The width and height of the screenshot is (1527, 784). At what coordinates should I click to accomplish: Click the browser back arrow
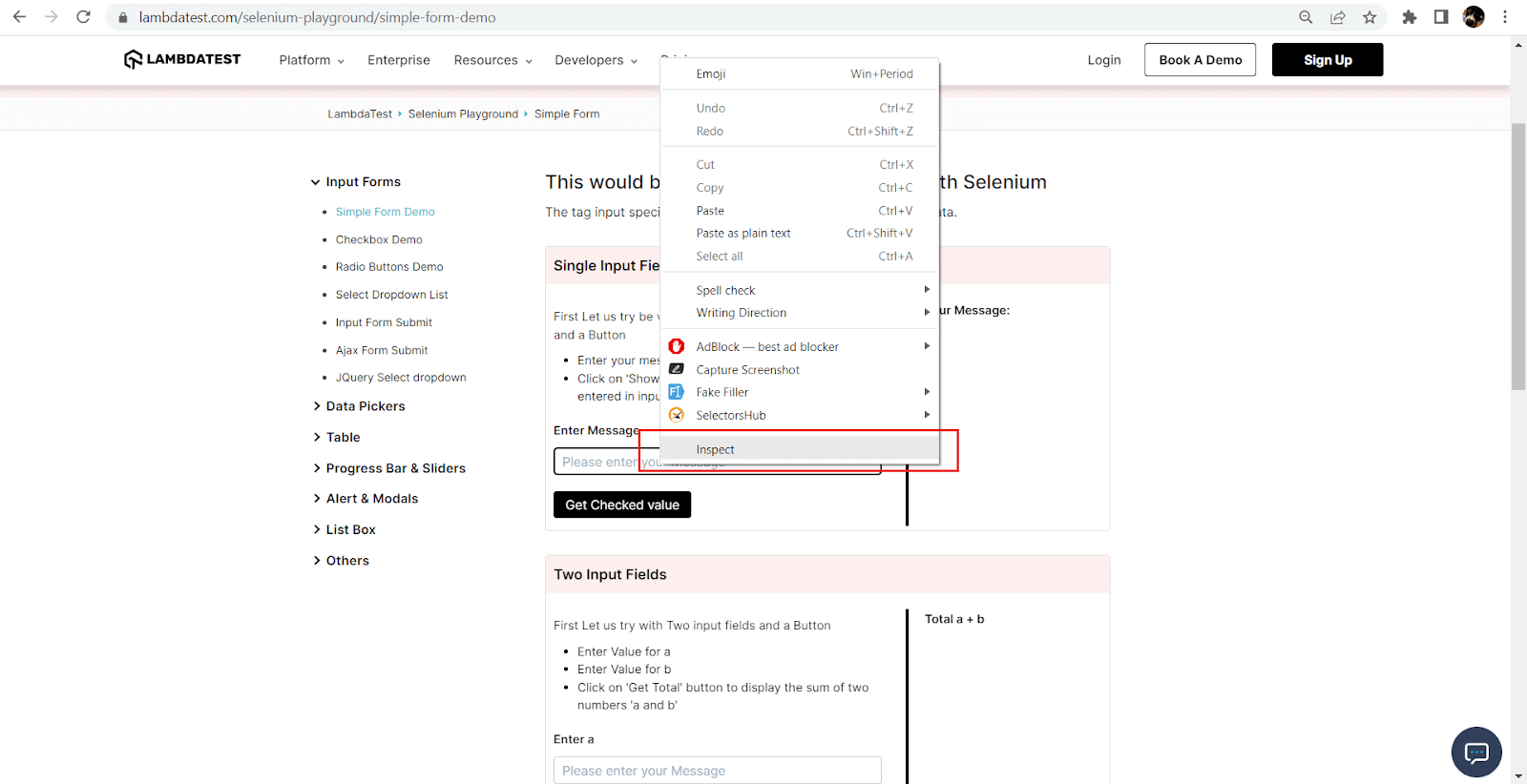(19, 17)
